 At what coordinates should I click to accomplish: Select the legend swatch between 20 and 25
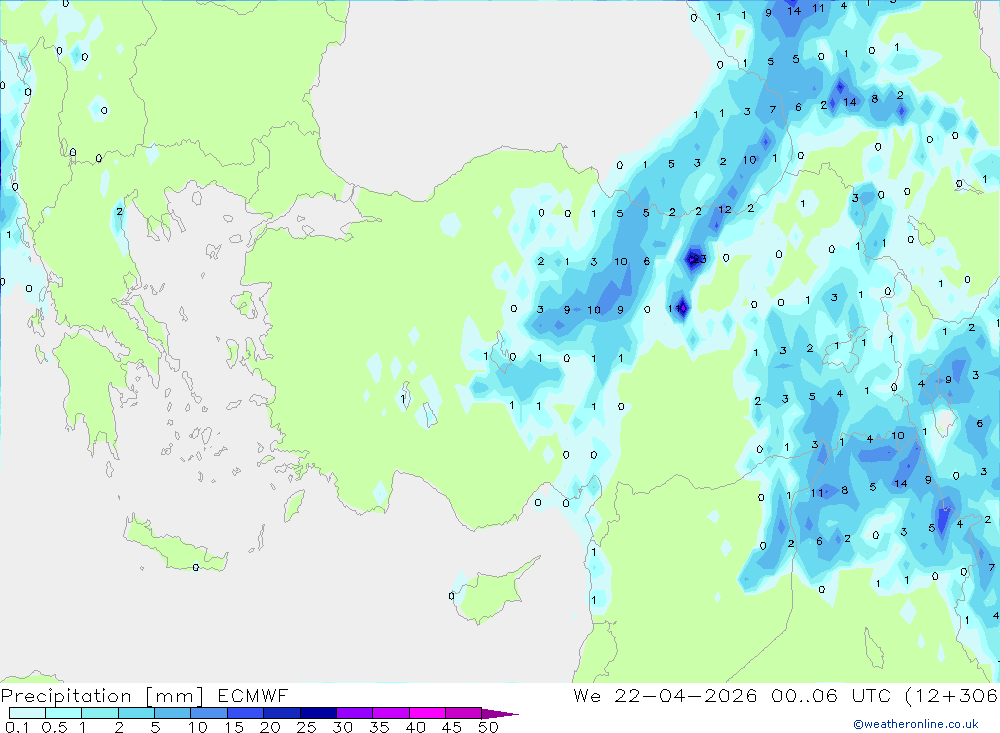click(281, 713)
